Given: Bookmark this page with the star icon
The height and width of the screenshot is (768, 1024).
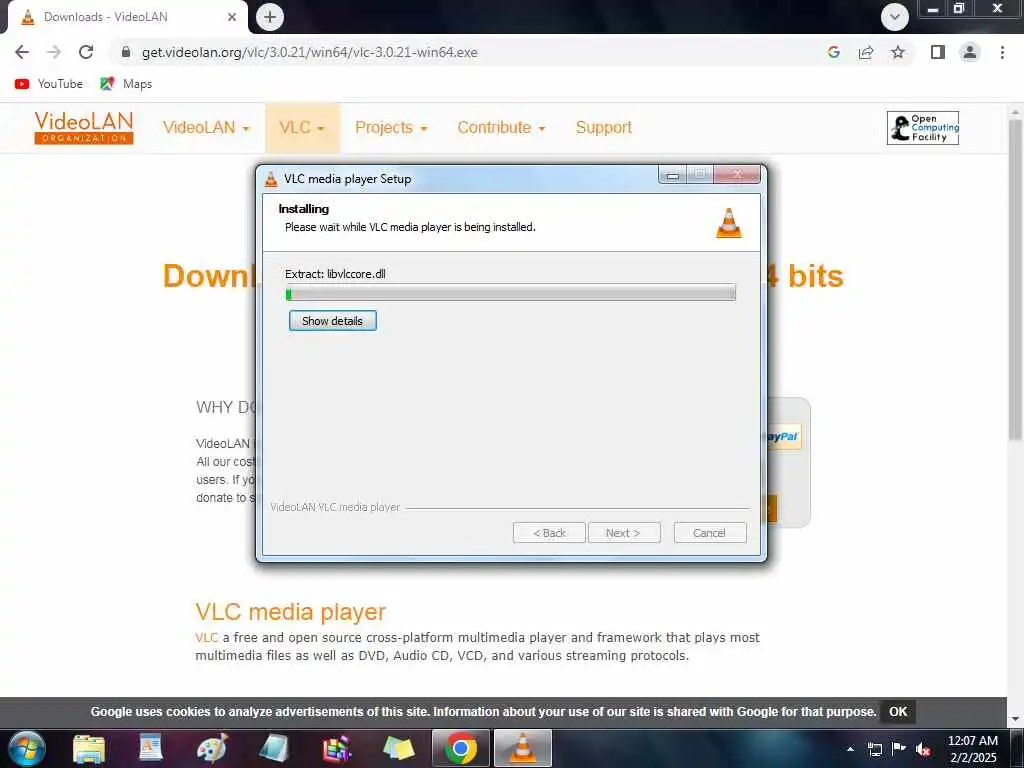Looking at the screenshot, I should [898, 52].
